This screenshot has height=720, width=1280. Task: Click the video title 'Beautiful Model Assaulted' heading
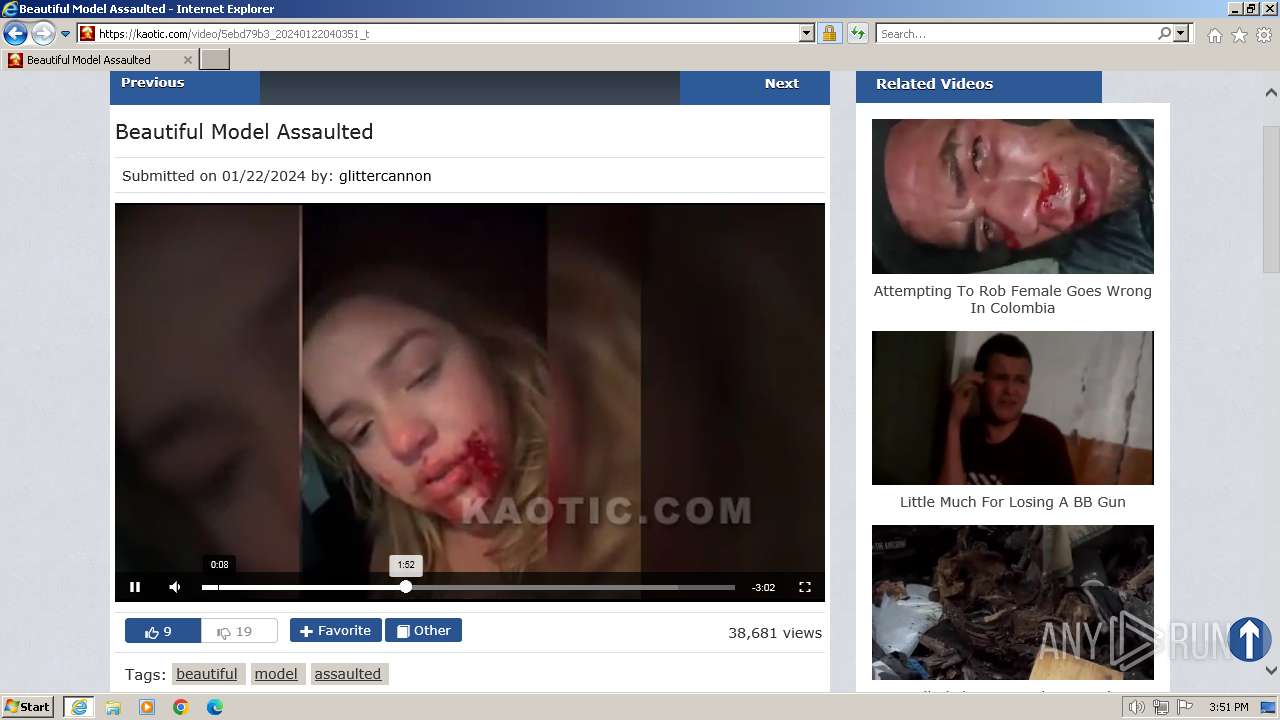pyautogui.click(x=244, y=132)
